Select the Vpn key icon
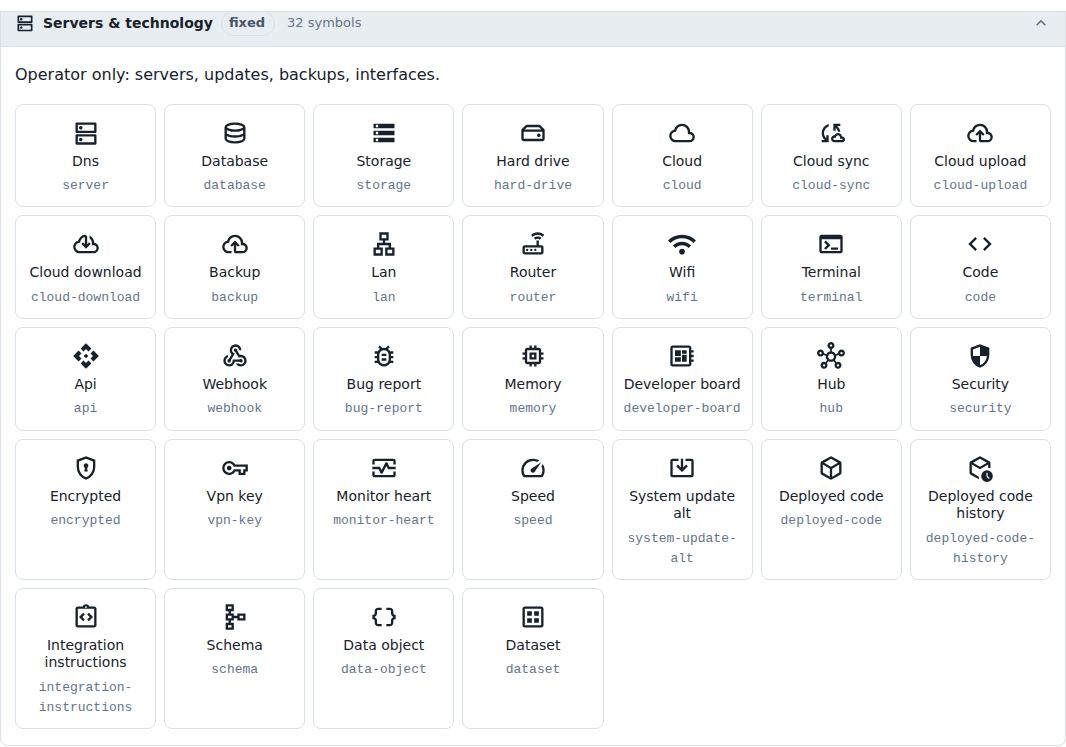The image size is (1066, 747). tap(235, 468)
